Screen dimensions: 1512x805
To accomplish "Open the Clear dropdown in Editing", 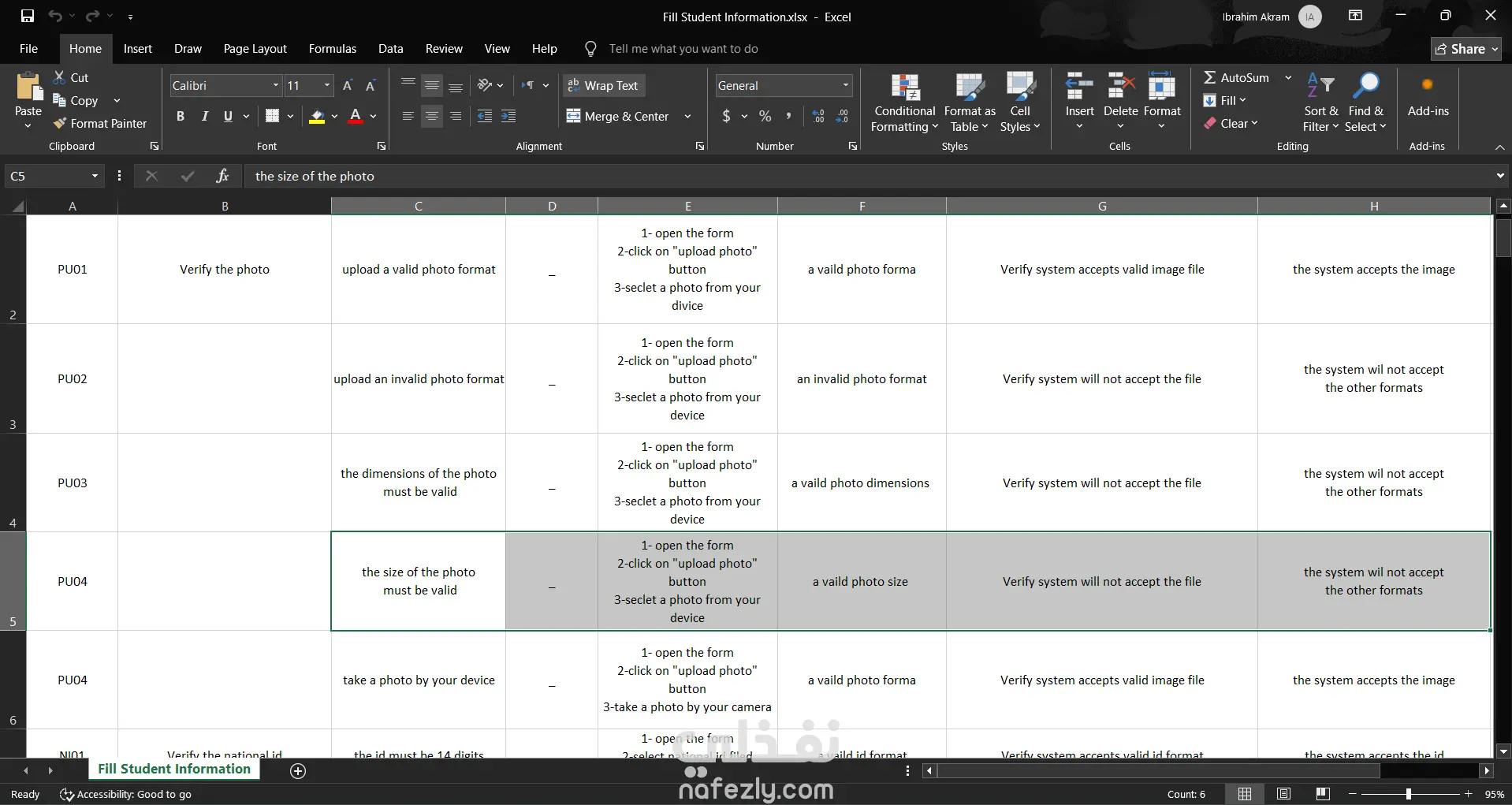I will 1231,123.
